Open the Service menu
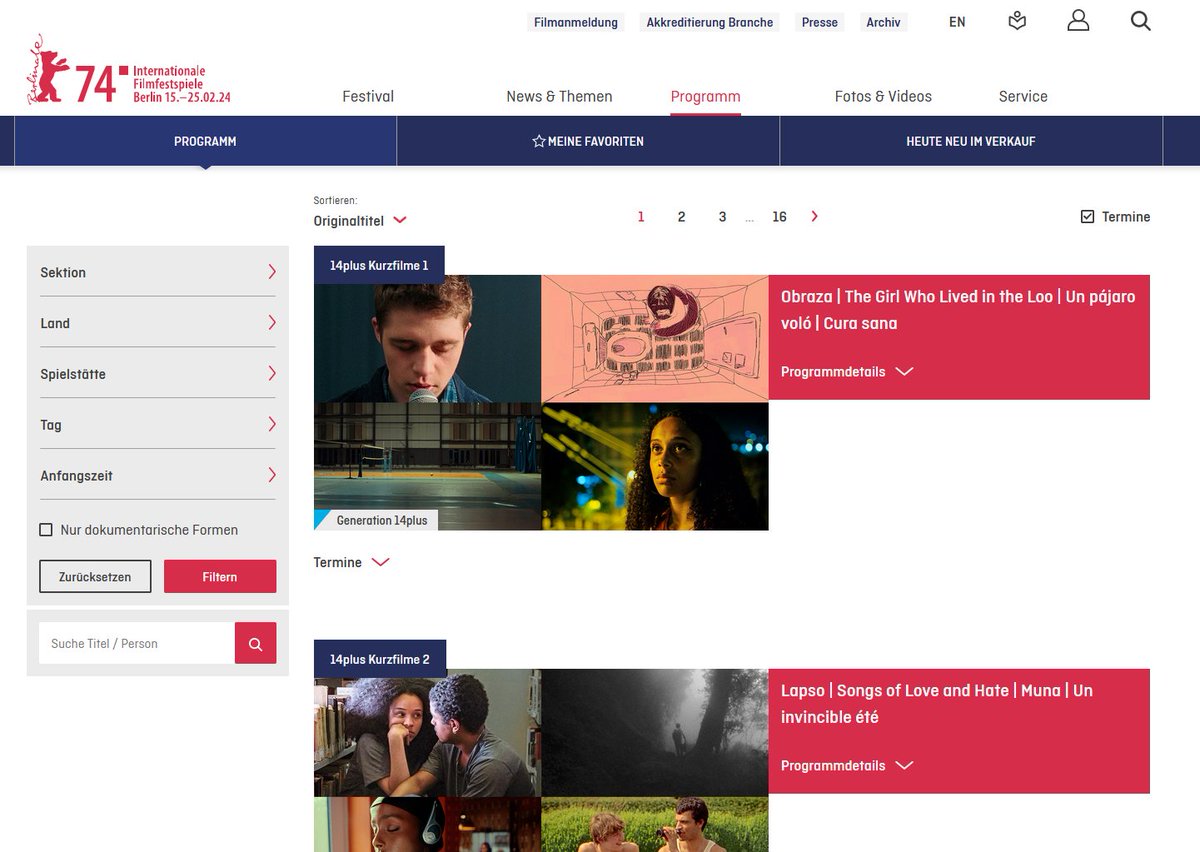The width and height of the screenshot is (1200, 852). point(1023,97)
